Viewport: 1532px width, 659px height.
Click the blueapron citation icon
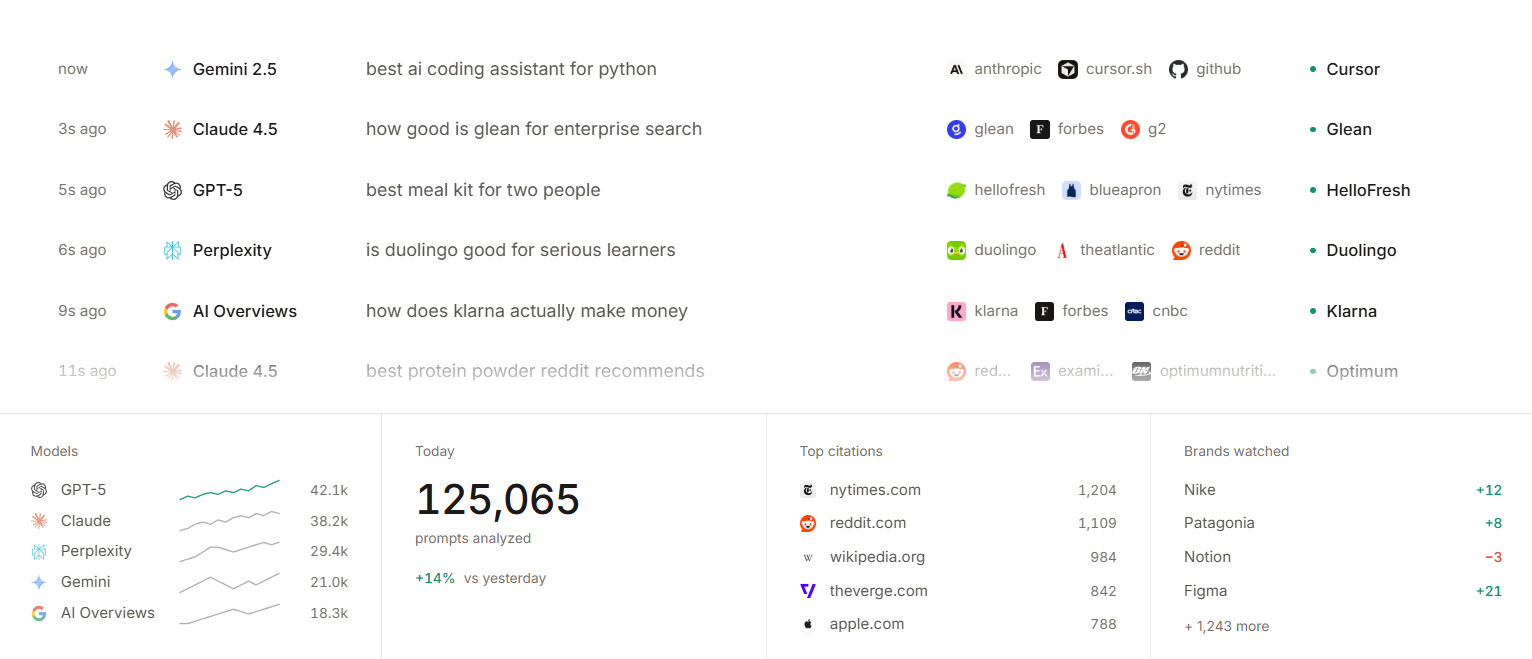[x=1071, y=190]
